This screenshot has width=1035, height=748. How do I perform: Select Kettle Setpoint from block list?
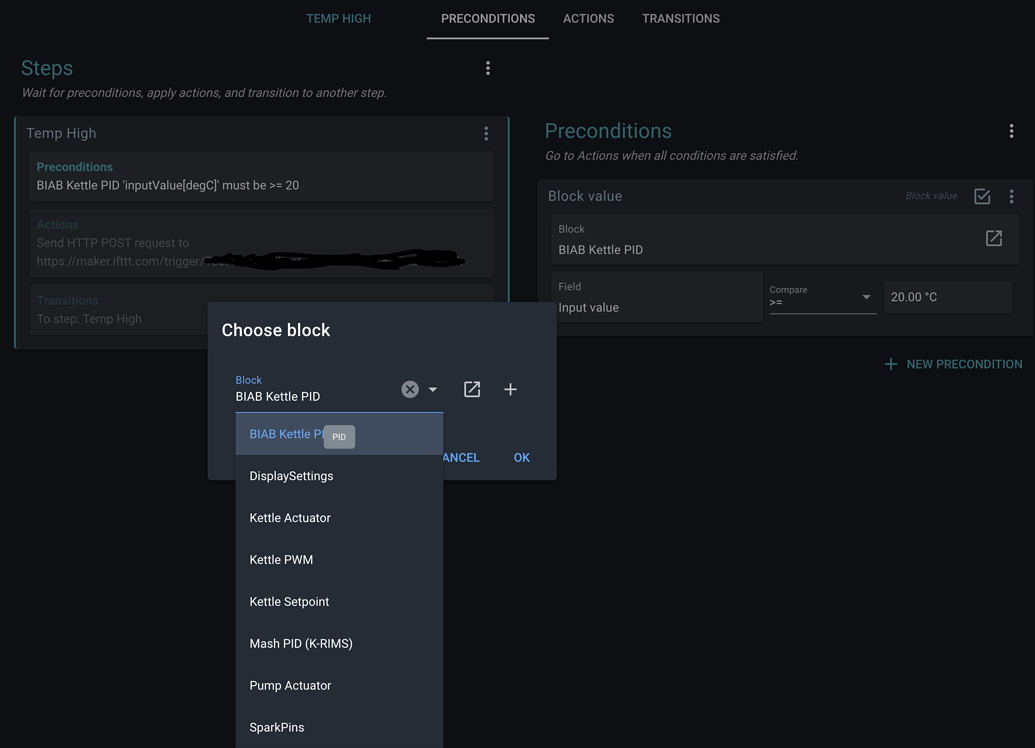(289, 602)
